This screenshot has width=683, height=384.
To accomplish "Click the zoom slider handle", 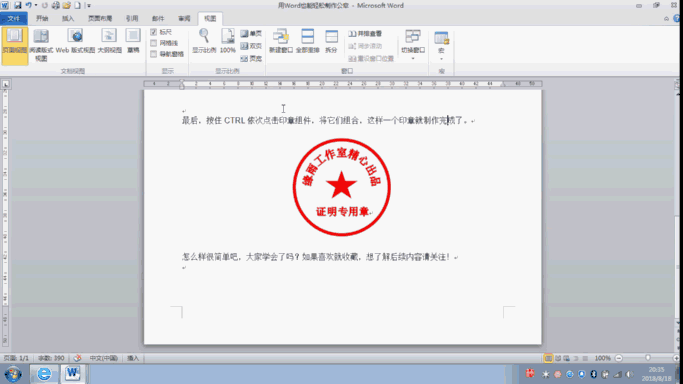I will coord(648,358).
